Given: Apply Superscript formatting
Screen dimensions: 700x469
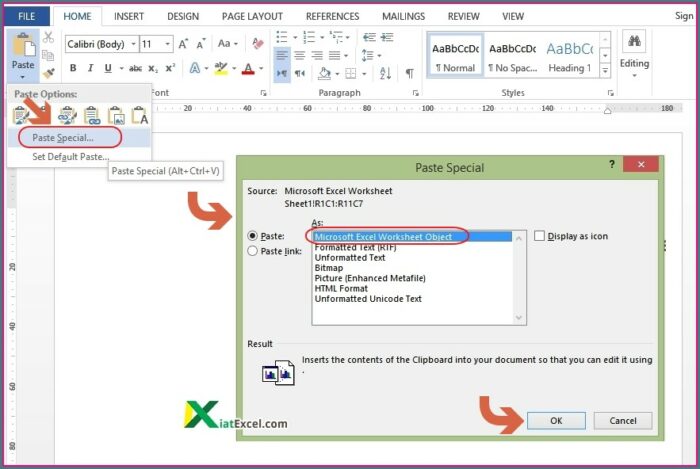Looking at the screenshot, I should click(170, 68).
